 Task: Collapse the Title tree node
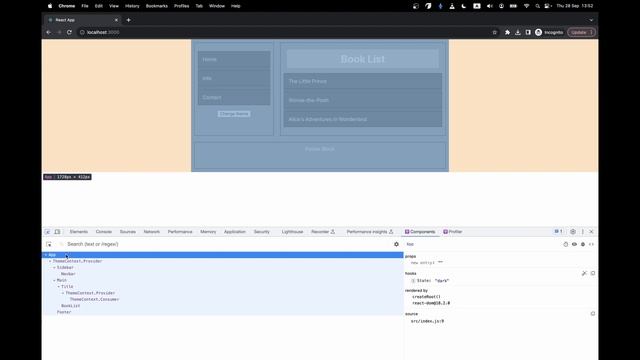point(58,287)
